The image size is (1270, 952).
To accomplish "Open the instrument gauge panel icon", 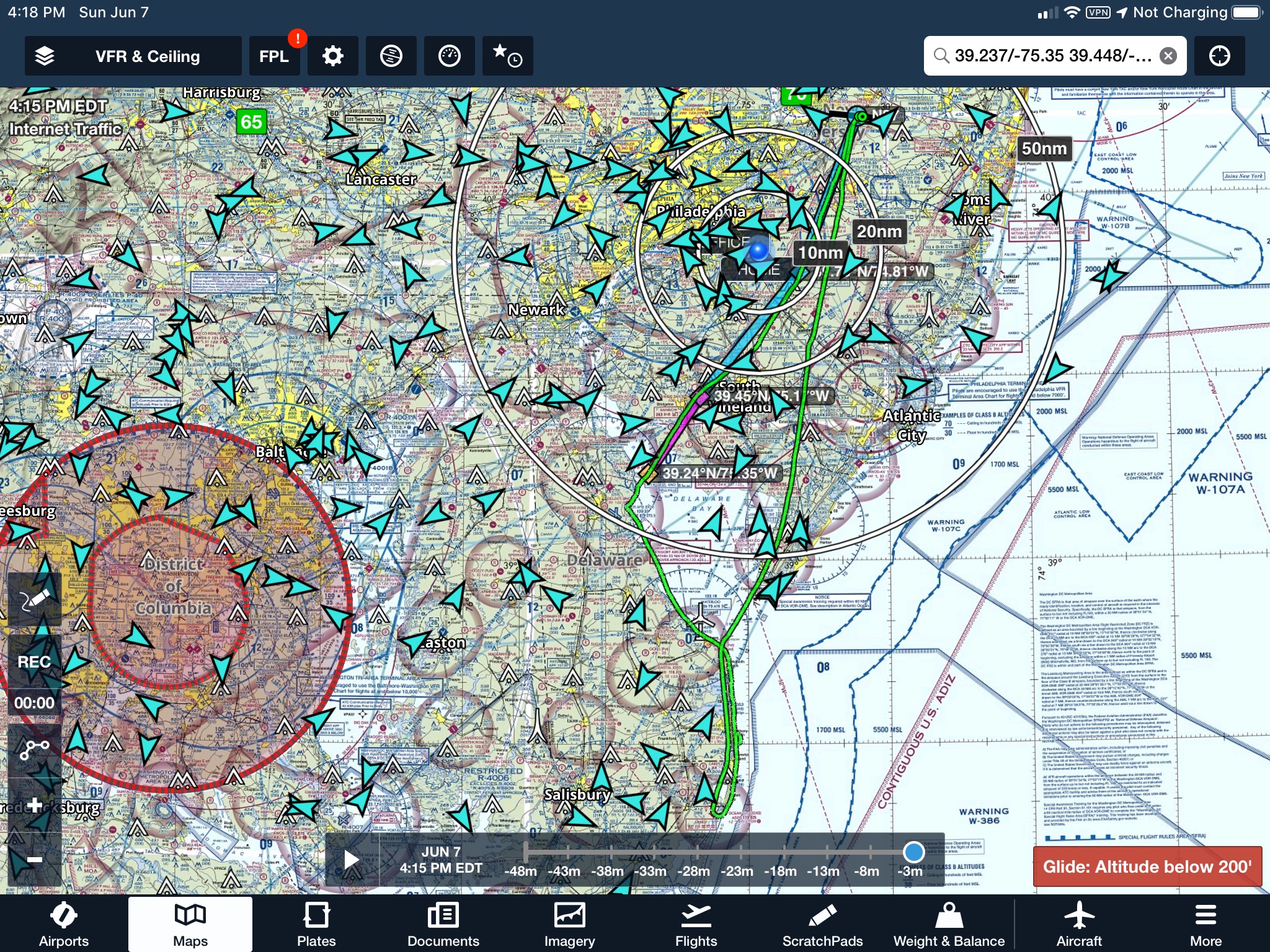I will 449,56.
